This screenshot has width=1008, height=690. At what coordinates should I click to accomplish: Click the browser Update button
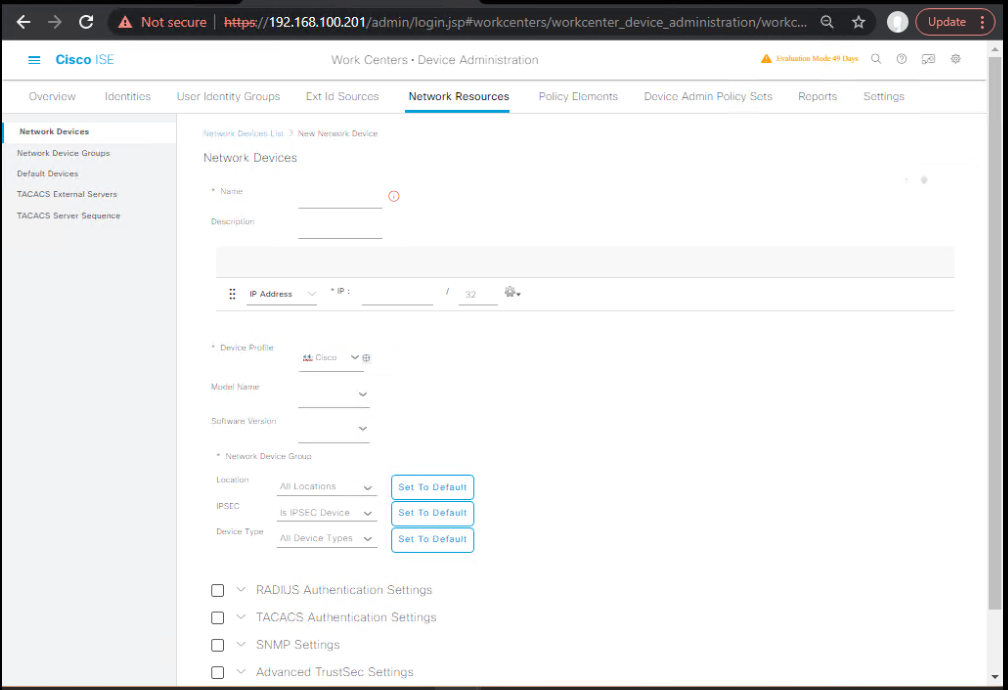pos(946,22)
